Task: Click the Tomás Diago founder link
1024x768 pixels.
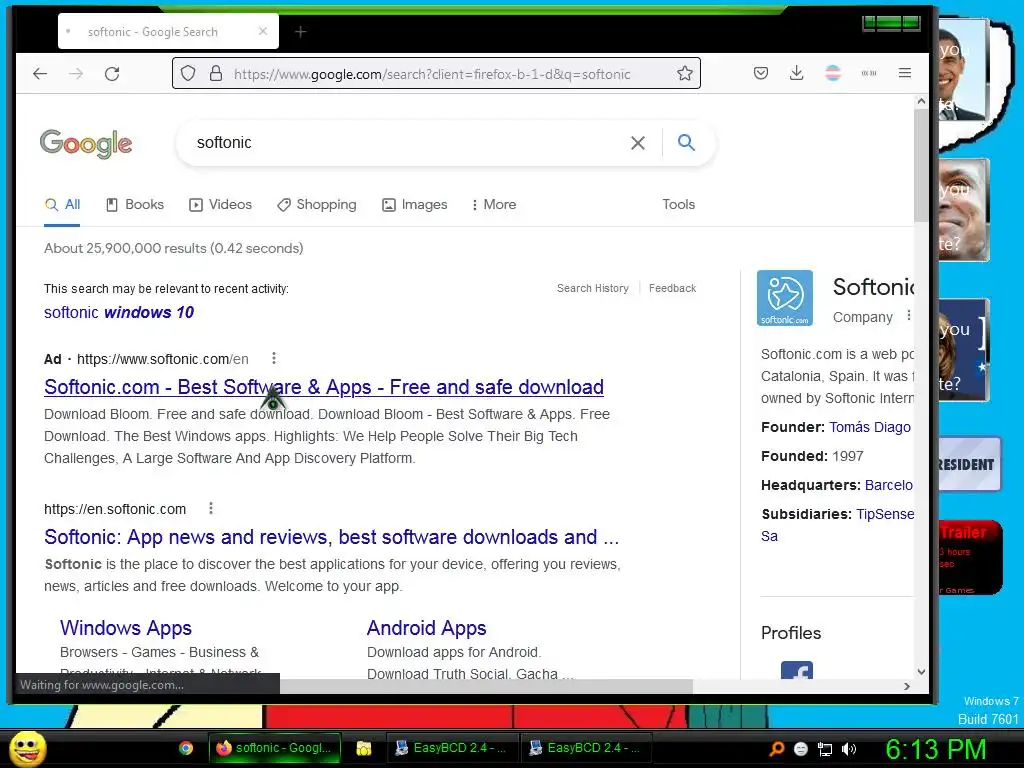Action: 870,427
